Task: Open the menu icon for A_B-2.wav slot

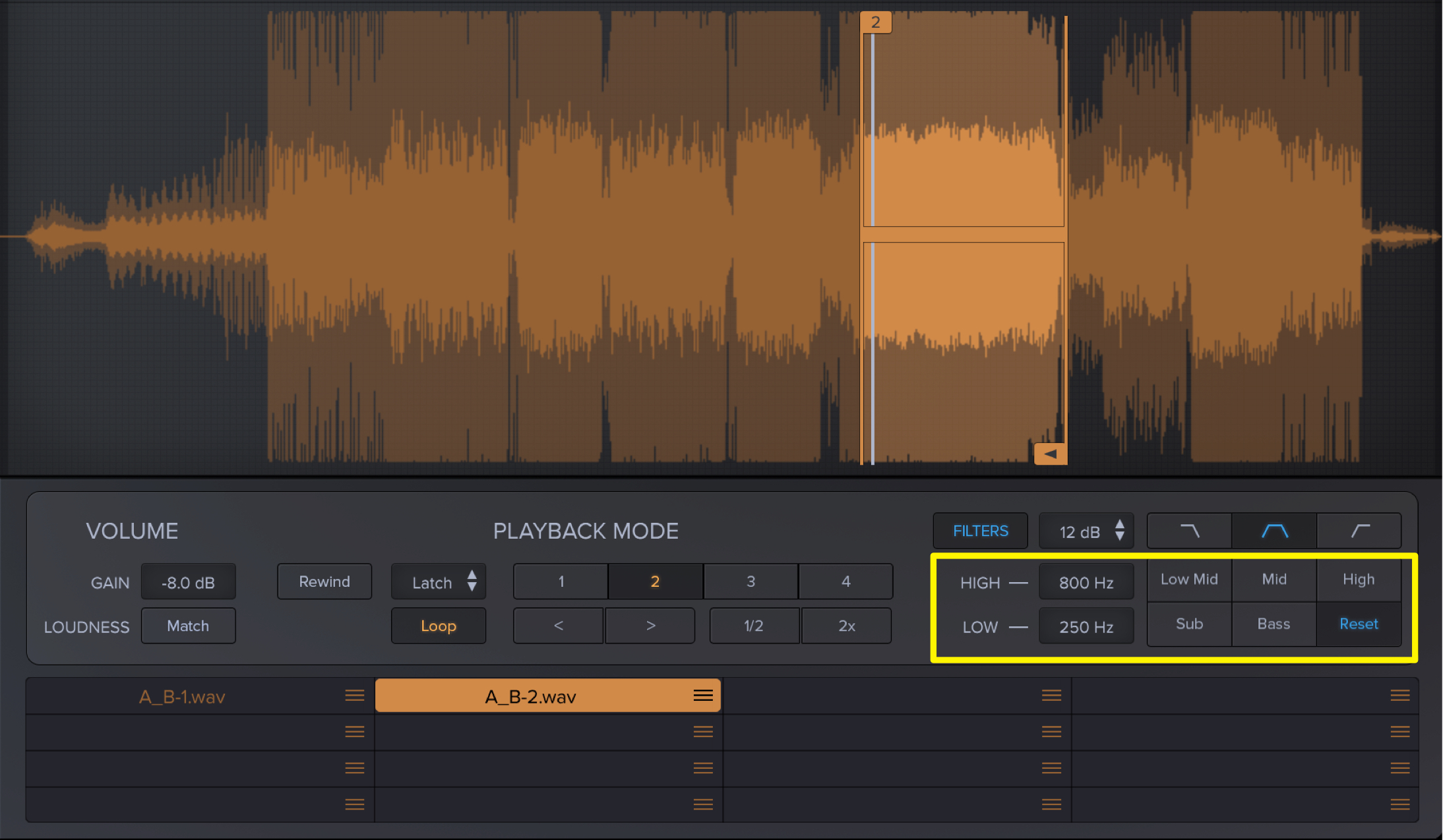Action: coord(703,696)
